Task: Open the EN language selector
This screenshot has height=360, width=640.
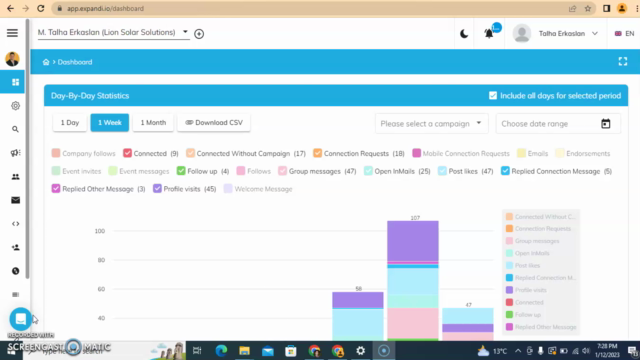Action: (624, 33)
